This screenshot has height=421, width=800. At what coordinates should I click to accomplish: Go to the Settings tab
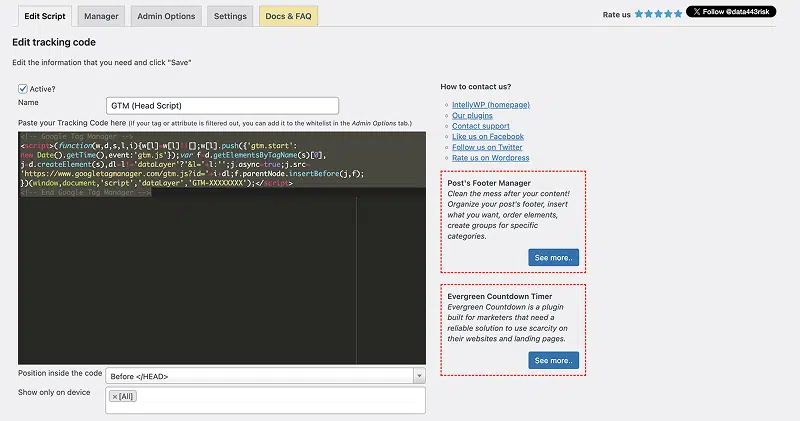[230, 16]
